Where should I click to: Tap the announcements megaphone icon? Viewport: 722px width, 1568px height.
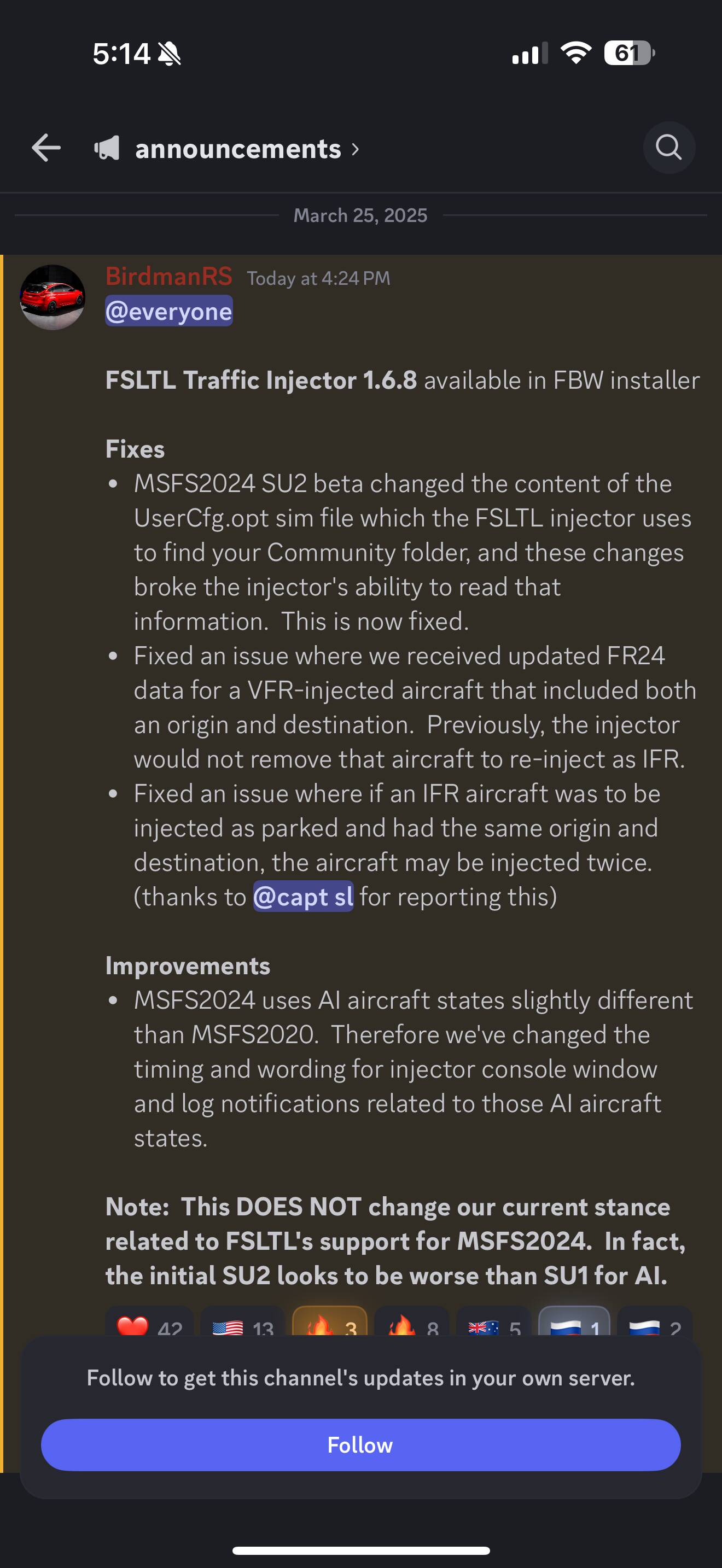point(107,148)
